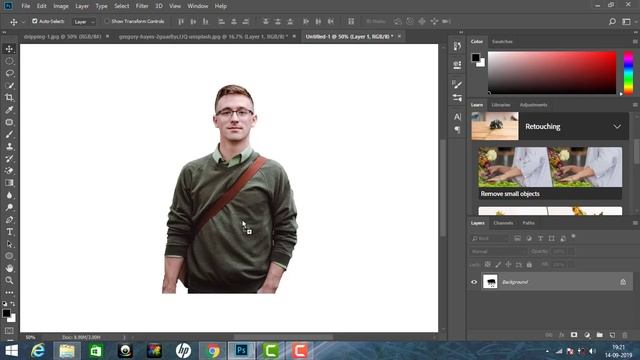This screenshot has width=640, height=360.
Task: Open the layer style fx menu
Action: pos(562,335)
